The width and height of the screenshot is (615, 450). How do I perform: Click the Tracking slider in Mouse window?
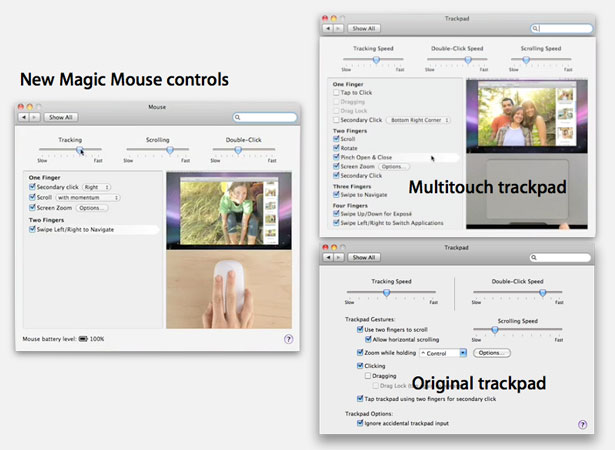tap(71, 150)
